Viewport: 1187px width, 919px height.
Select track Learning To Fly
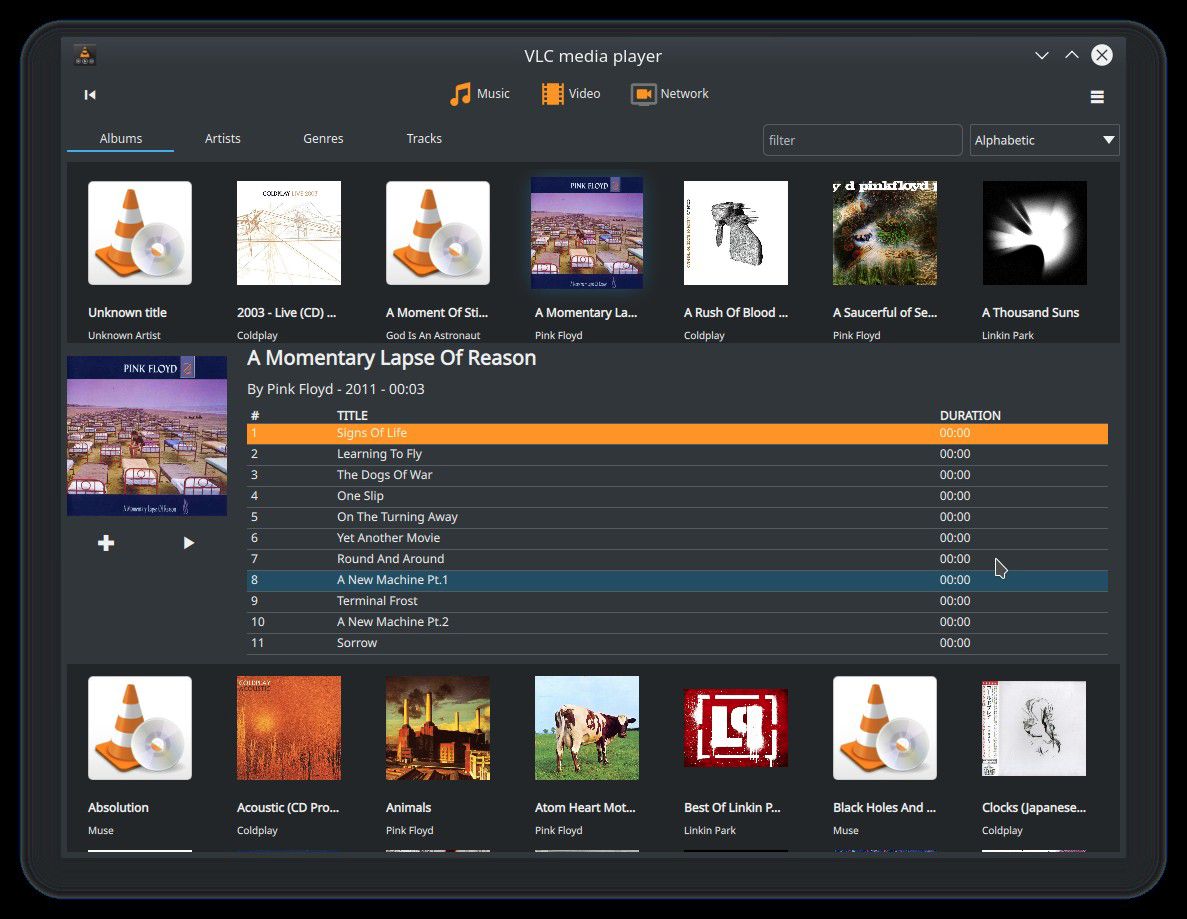click(677, 454)
